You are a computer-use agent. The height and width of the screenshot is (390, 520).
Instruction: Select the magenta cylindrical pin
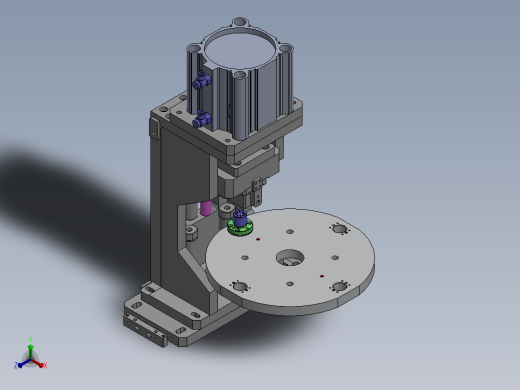(205, 208)
